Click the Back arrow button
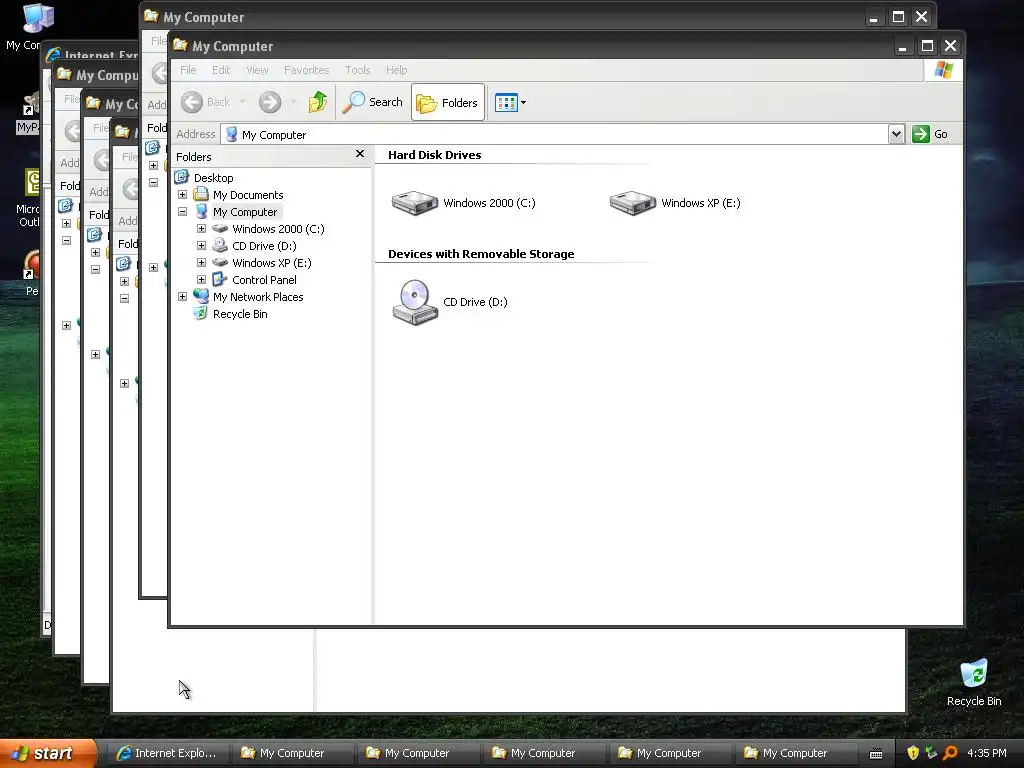Viewport: 1024px width, 768px height. 205,102
